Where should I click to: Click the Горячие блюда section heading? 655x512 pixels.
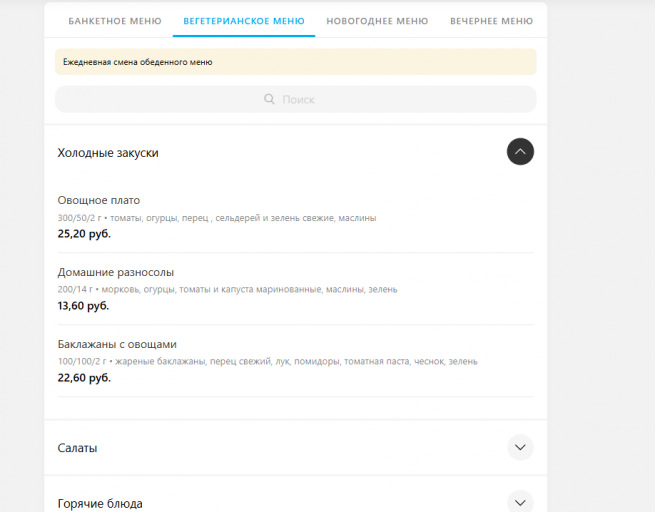100,504
